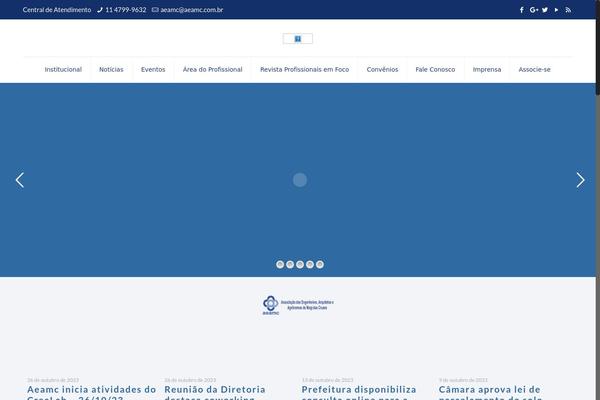Open the Twitter social icon

click(545, 10)
